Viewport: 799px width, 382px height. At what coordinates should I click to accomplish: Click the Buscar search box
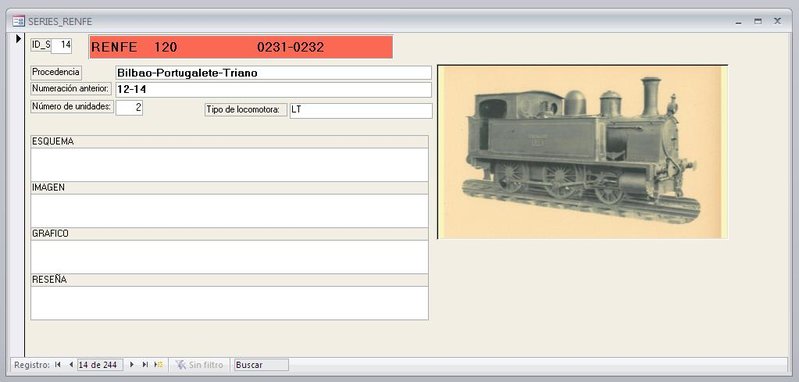point(261,365)
